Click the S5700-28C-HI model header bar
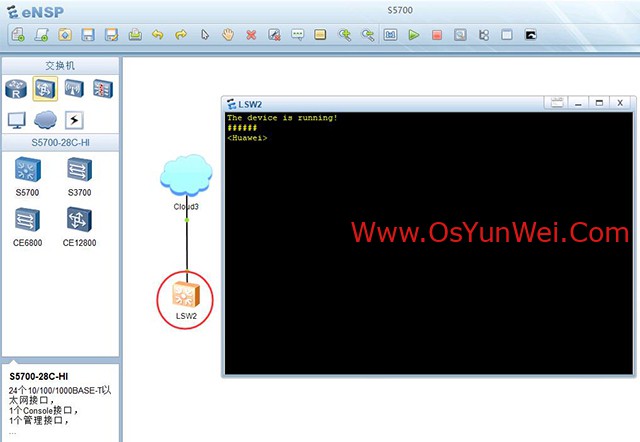 [x=60, y=142]
